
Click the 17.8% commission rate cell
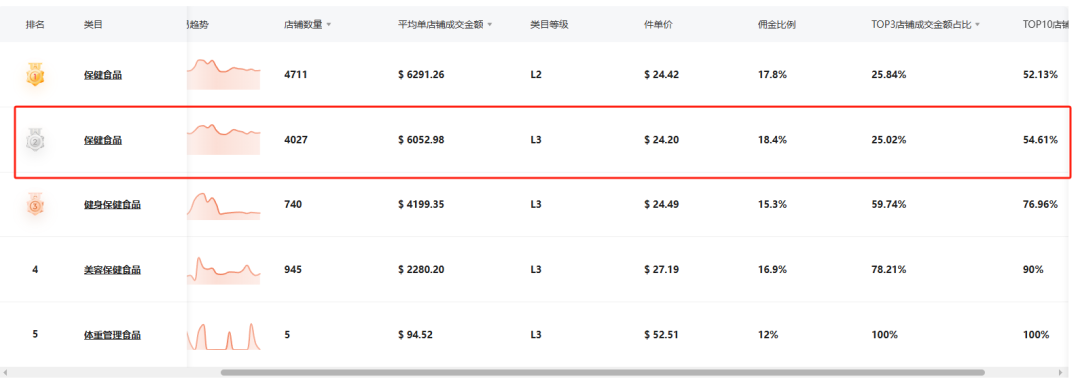click(772, 75)
